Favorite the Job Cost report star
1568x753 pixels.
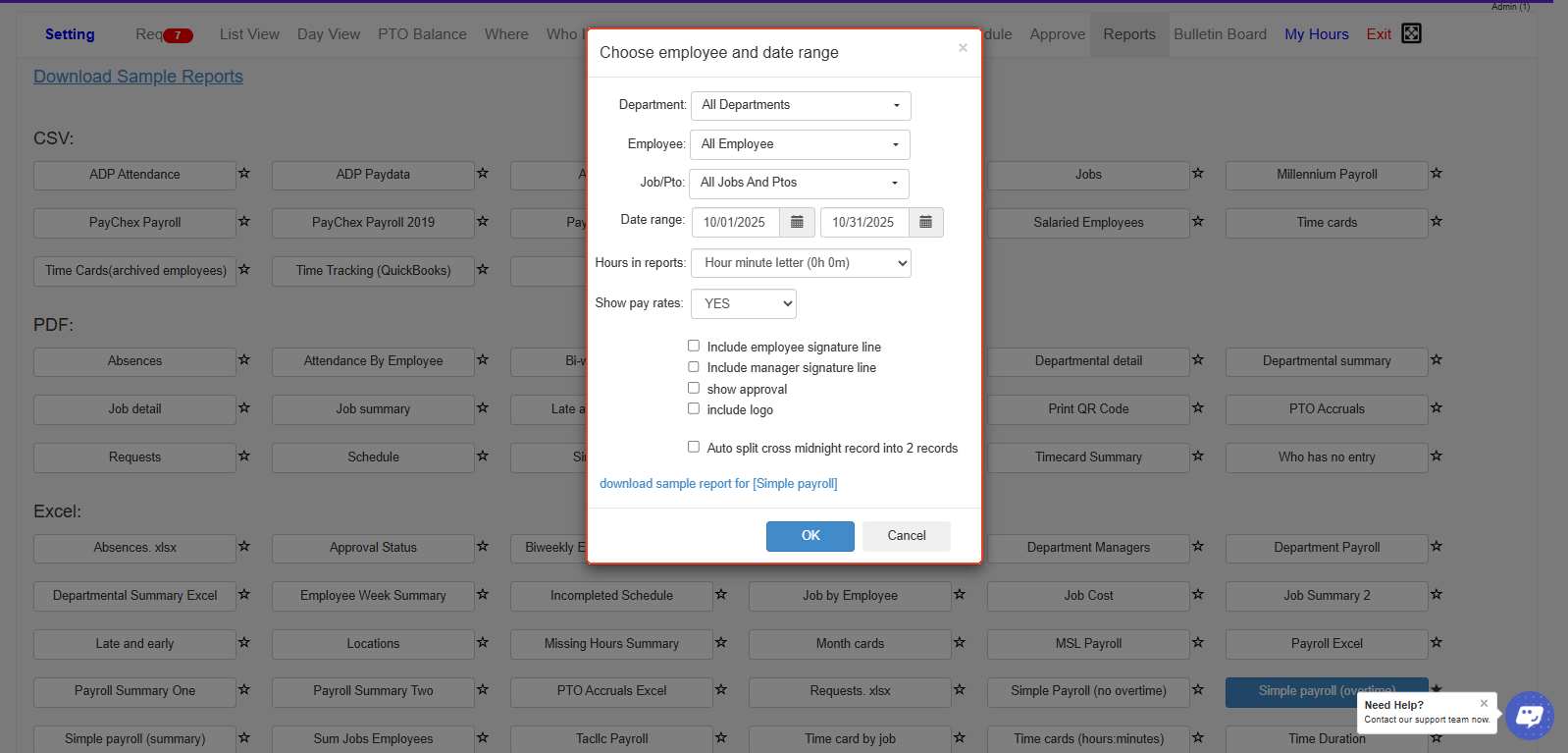tap(1198, 595)
